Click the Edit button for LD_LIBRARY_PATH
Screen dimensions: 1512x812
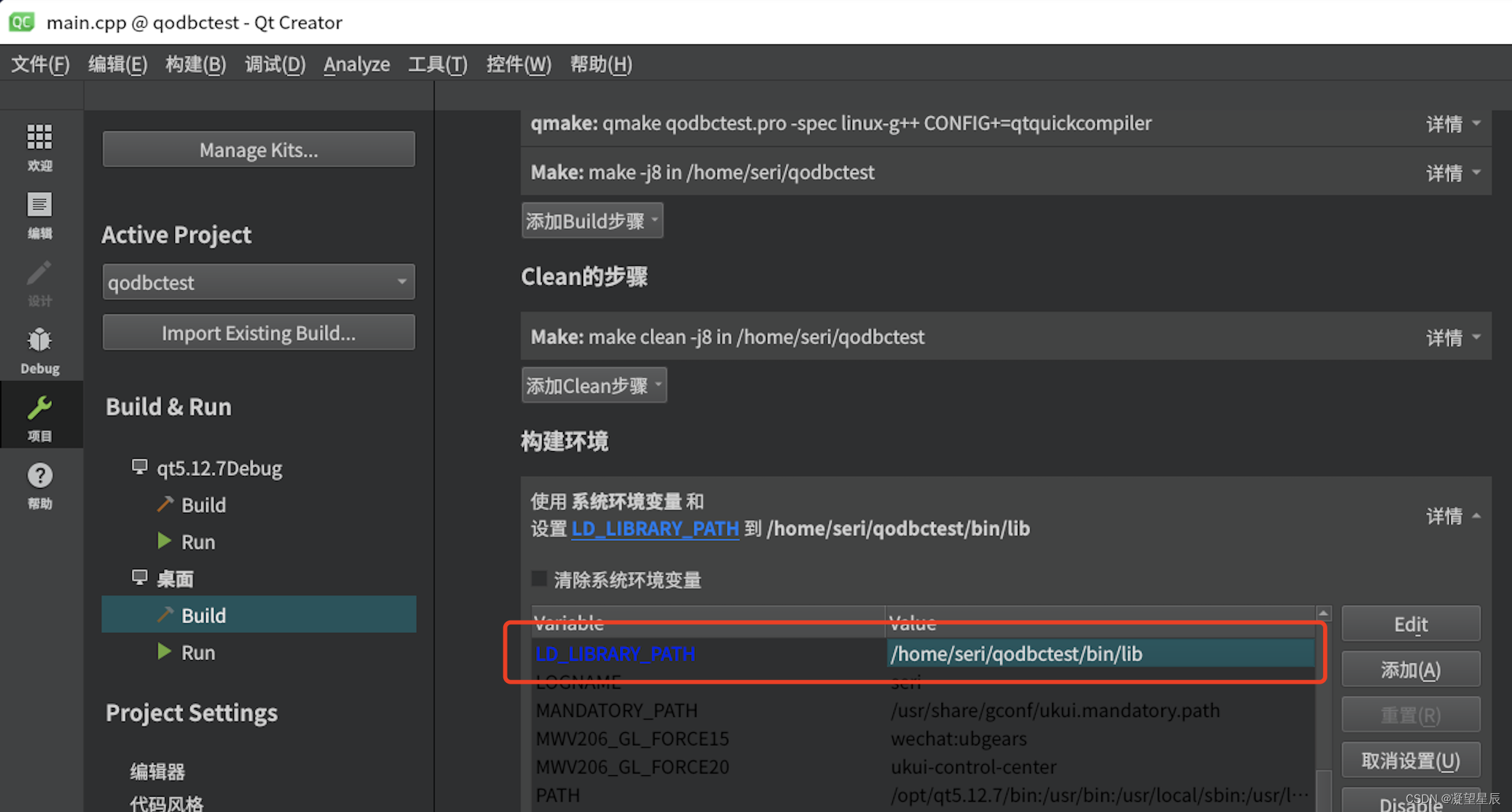tap(1410, 623)
